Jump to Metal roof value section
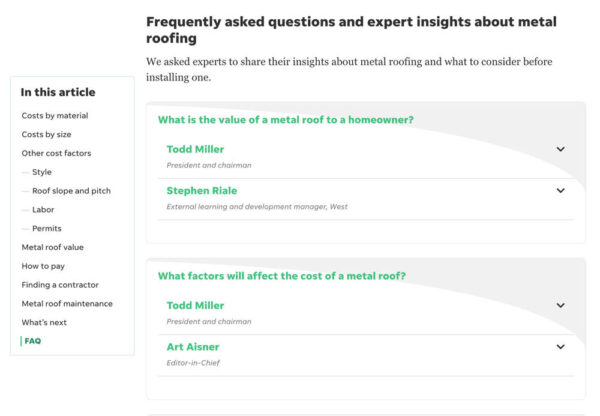Image resolution: width=600 pixels, height=416 pixels. [53, 247]
